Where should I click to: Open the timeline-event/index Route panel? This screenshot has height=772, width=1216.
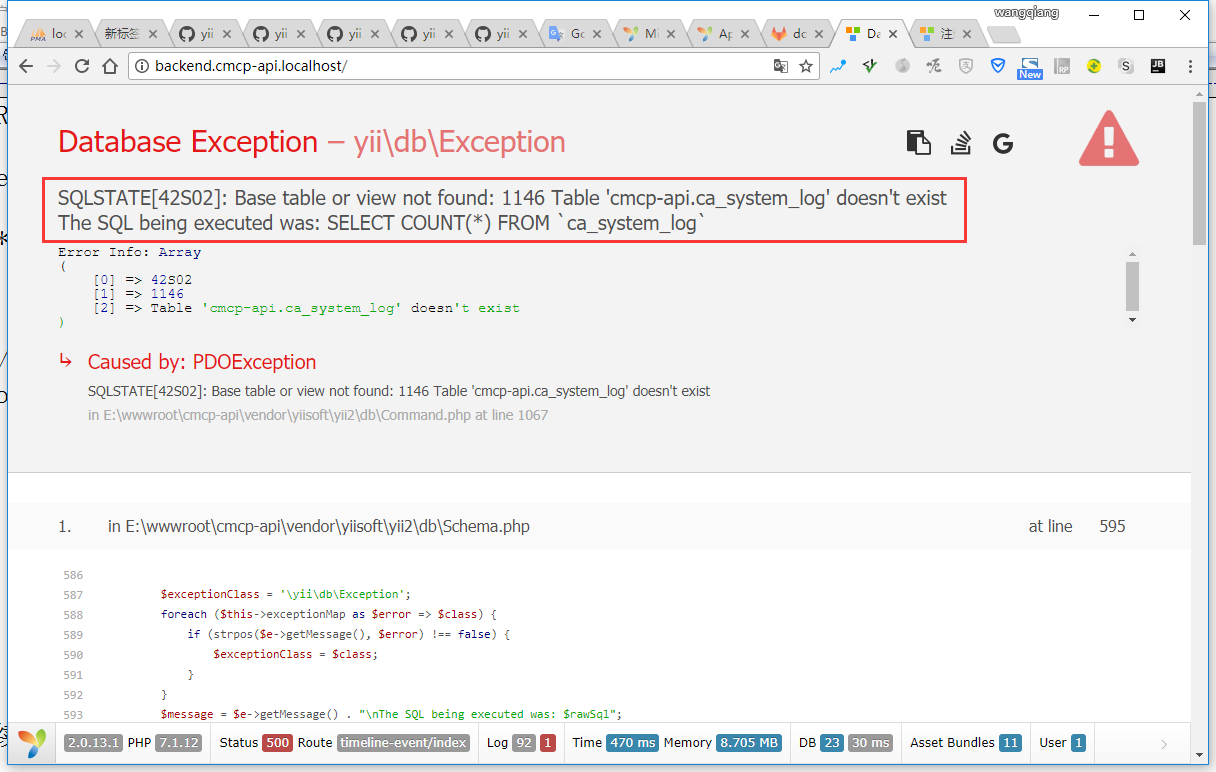click(x=402, y=743)
